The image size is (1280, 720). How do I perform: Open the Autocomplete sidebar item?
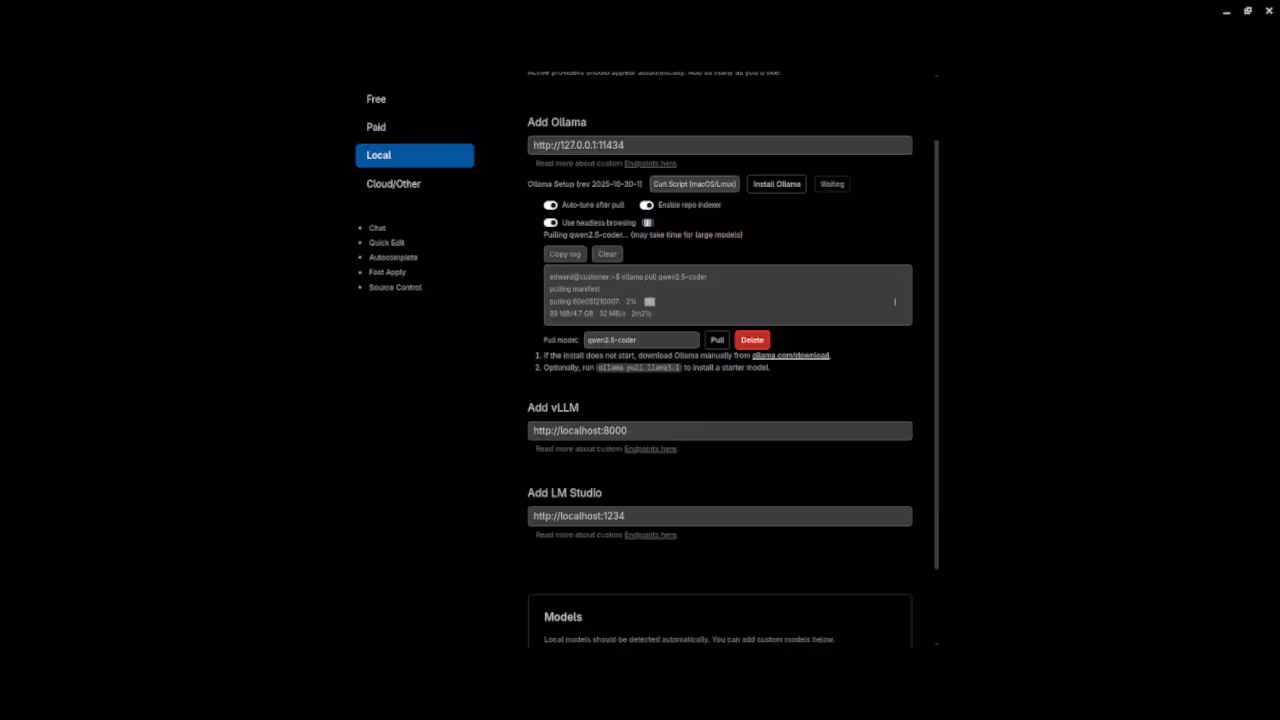(x=393, y=257)
